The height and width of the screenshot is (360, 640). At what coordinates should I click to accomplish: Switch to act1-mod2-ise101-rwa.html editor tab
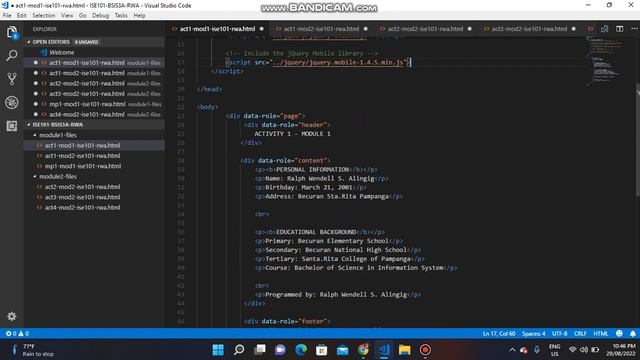321,29
